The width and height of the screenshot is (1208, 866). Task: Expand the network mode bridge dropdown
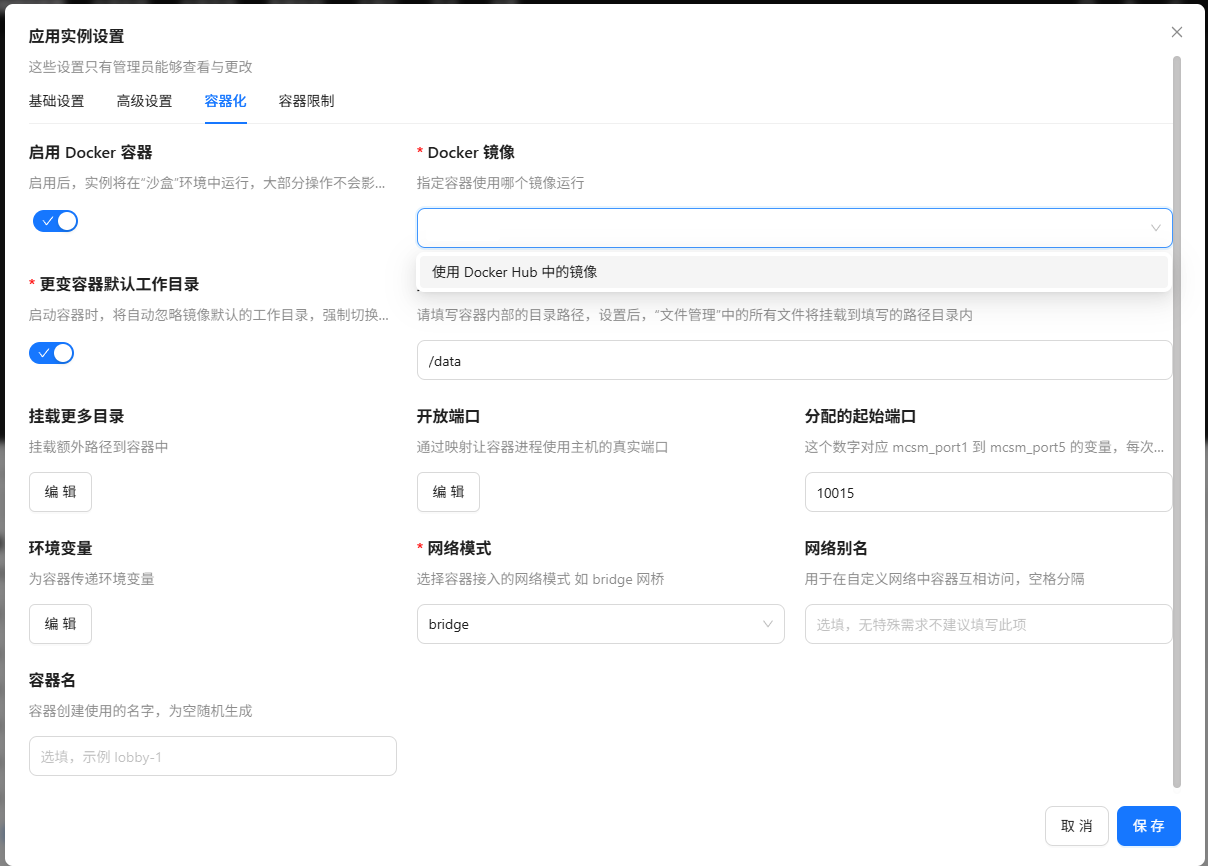click(x=590, y=624)
